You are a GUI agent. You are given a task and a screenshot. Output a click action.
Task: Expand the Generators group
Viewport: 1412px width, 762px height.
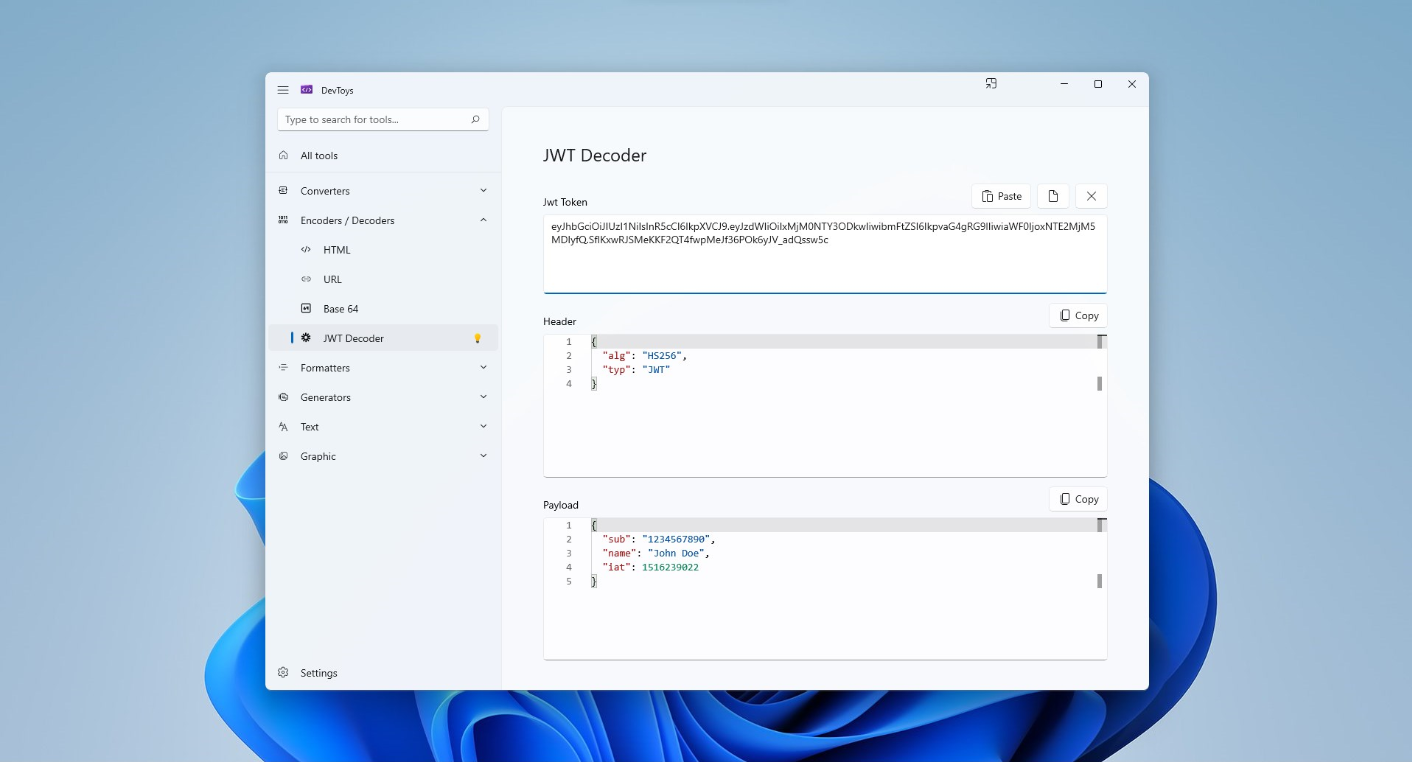(x=484, y=397)
